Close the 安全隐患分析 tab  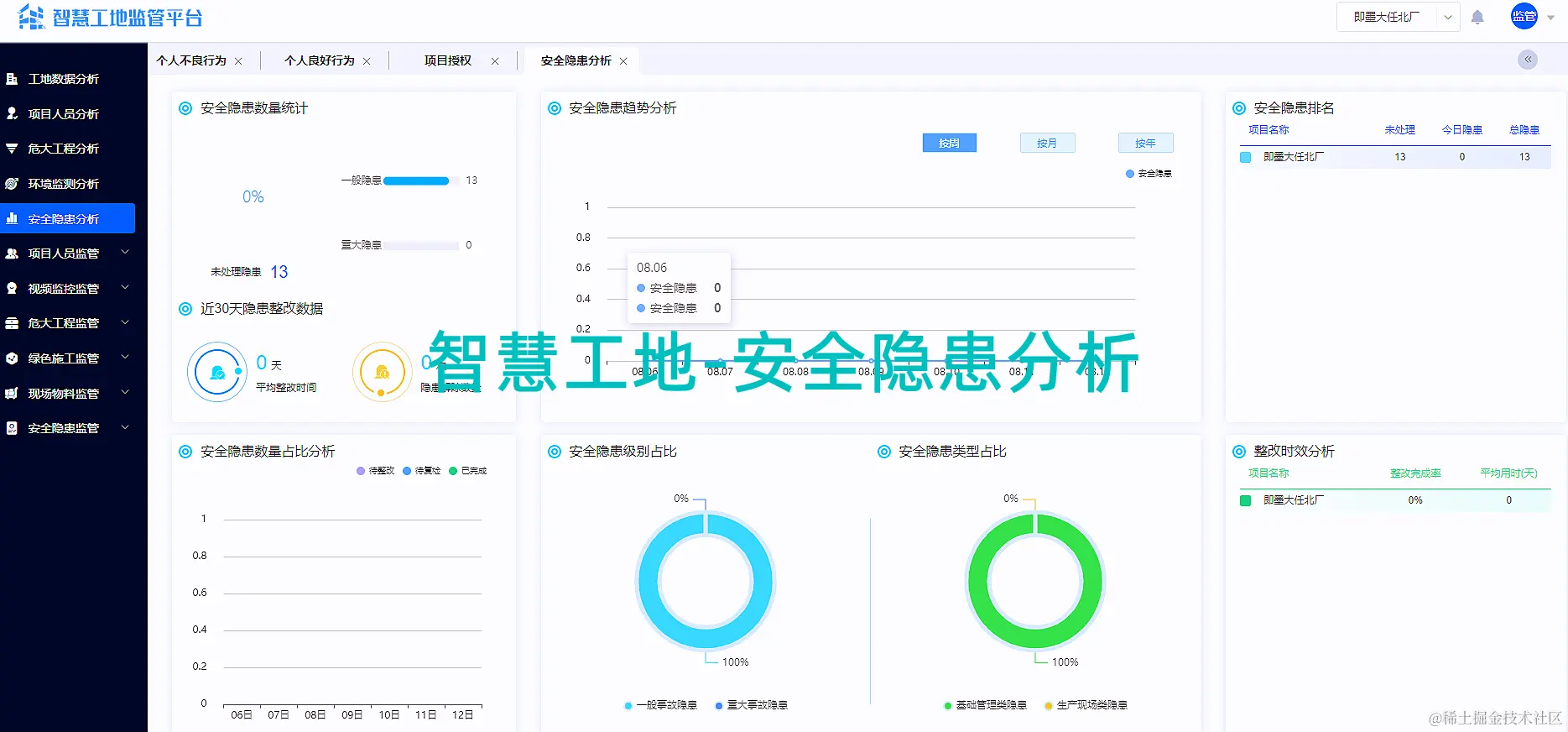point(623,61)
